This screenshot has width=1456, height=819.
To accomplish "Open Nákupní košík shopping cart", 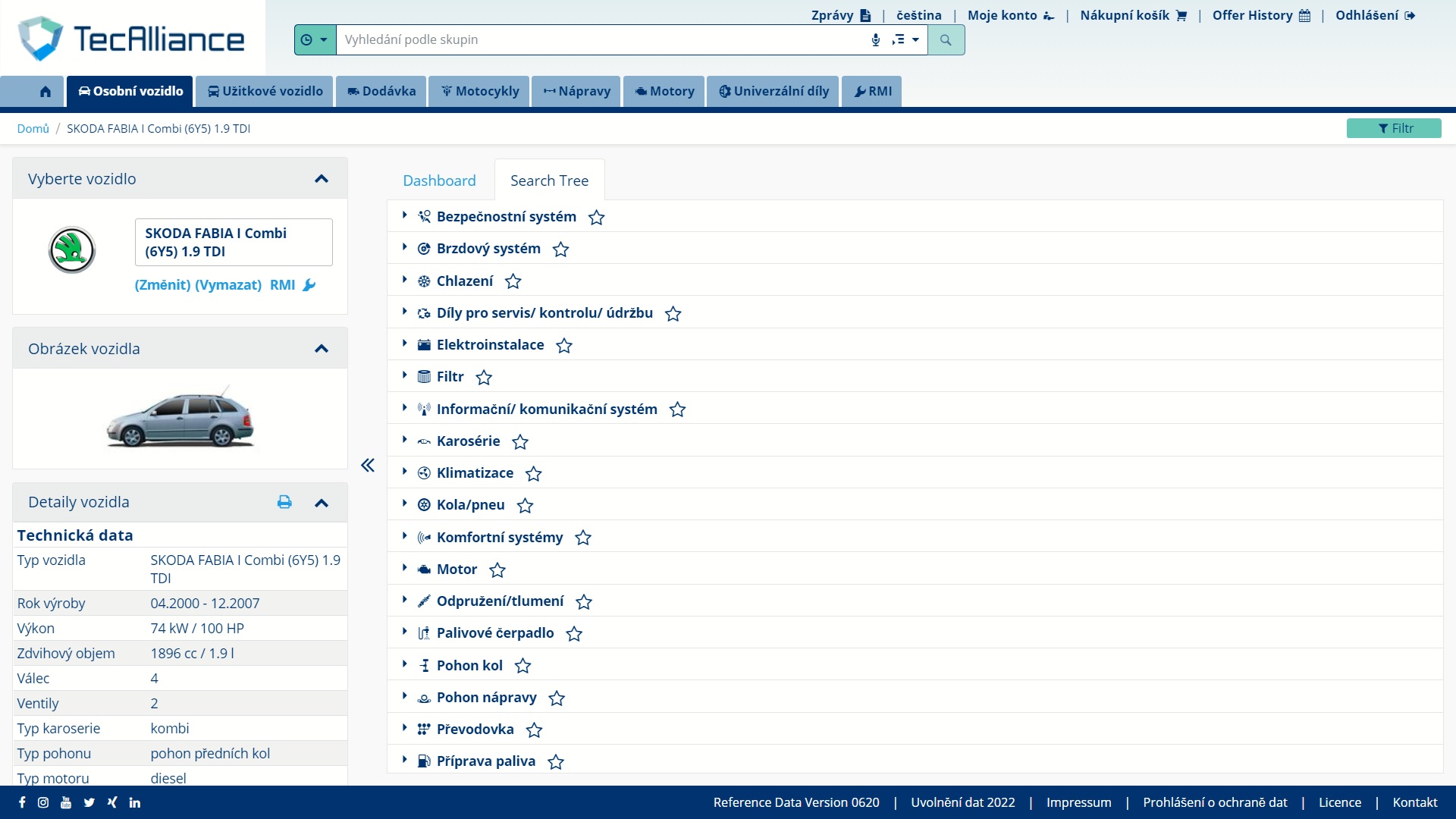I will coord(1133,15).
